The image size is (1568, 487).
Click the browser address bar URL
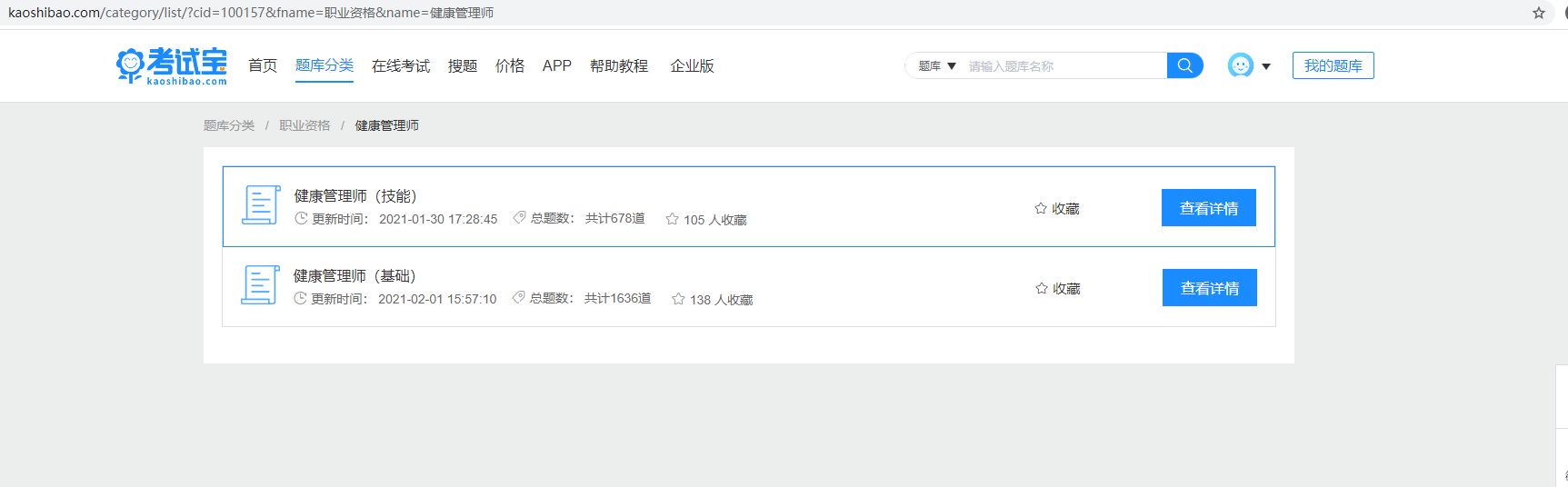tap(251, 13)
